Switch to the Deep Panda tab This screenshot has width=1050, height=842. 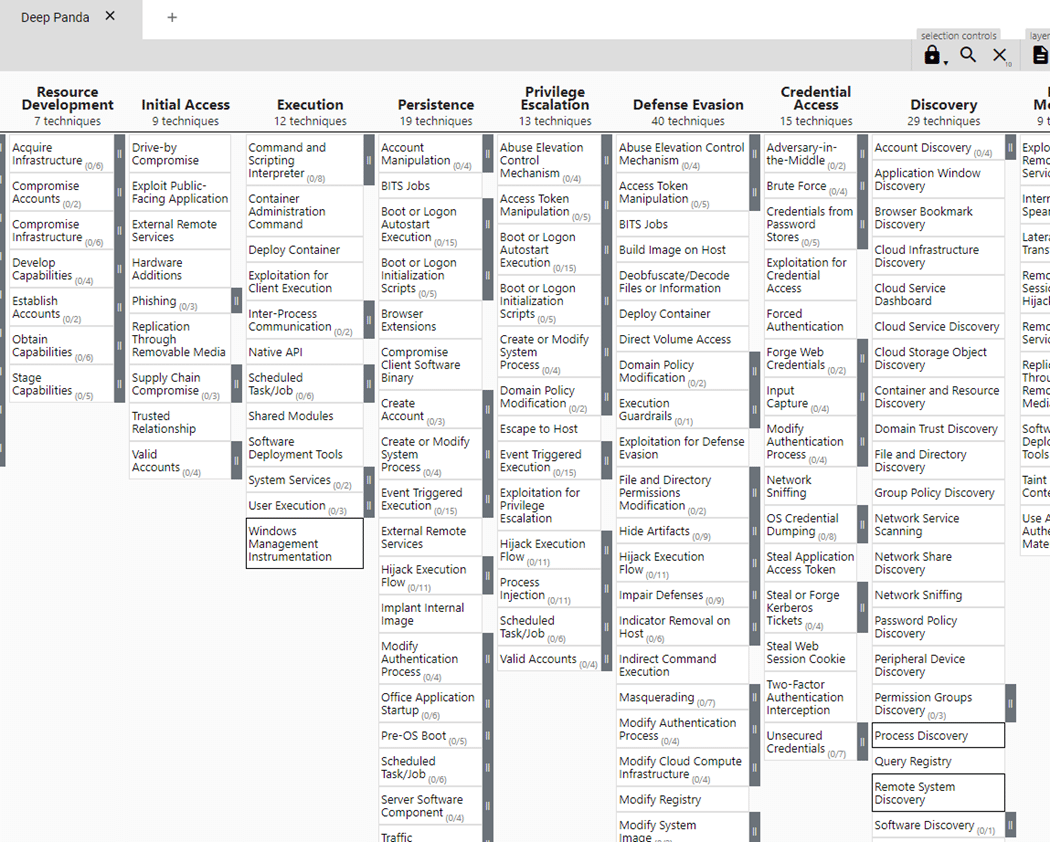point(55,17)
